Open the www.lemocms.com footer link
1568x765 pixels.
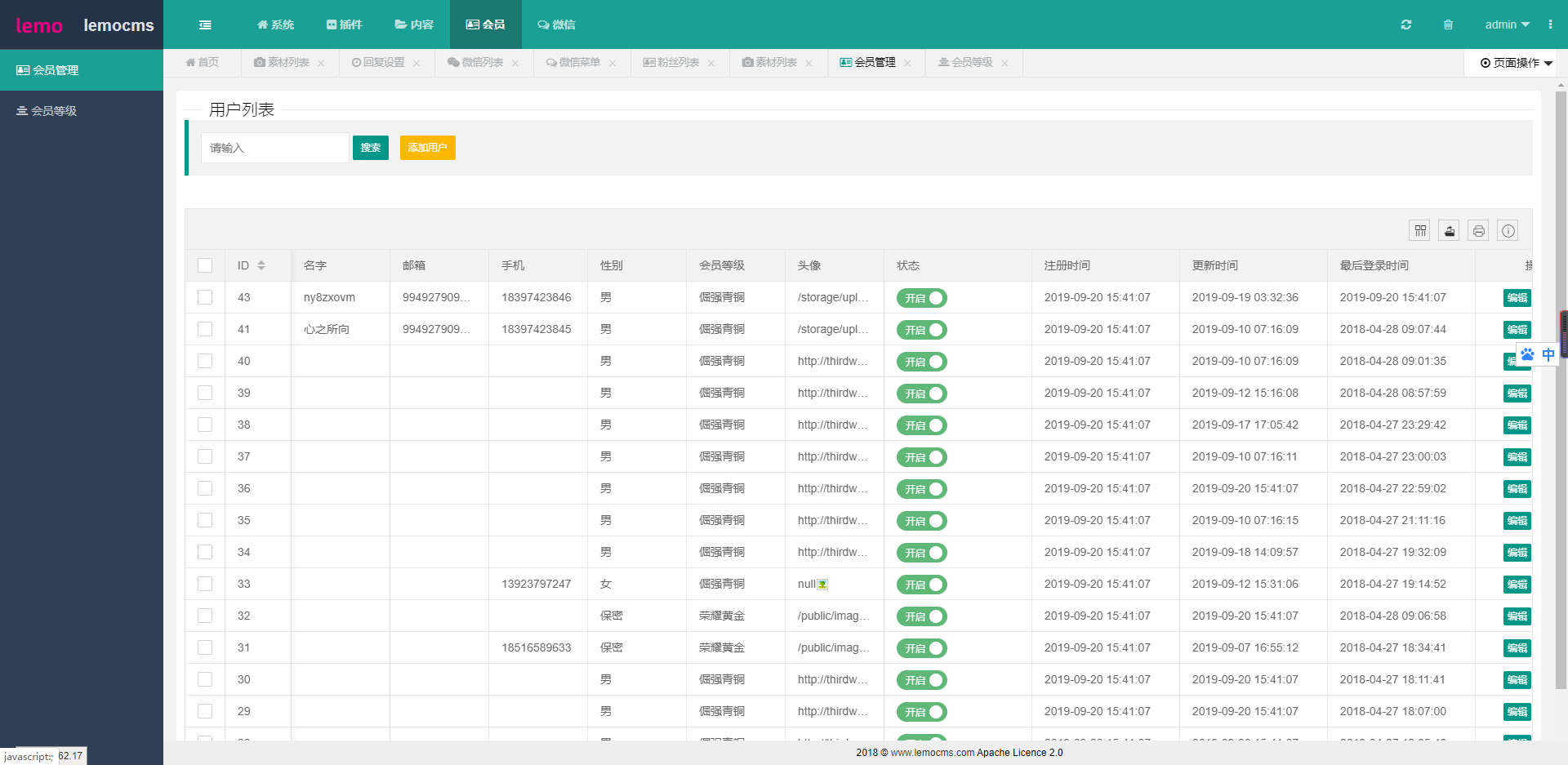tap(933, 753)
